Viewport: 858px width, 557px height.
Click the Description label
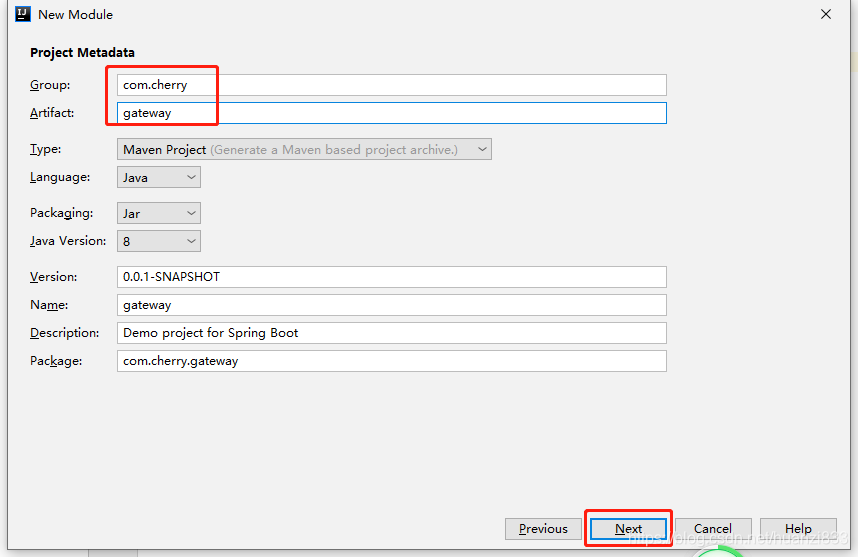65,333
